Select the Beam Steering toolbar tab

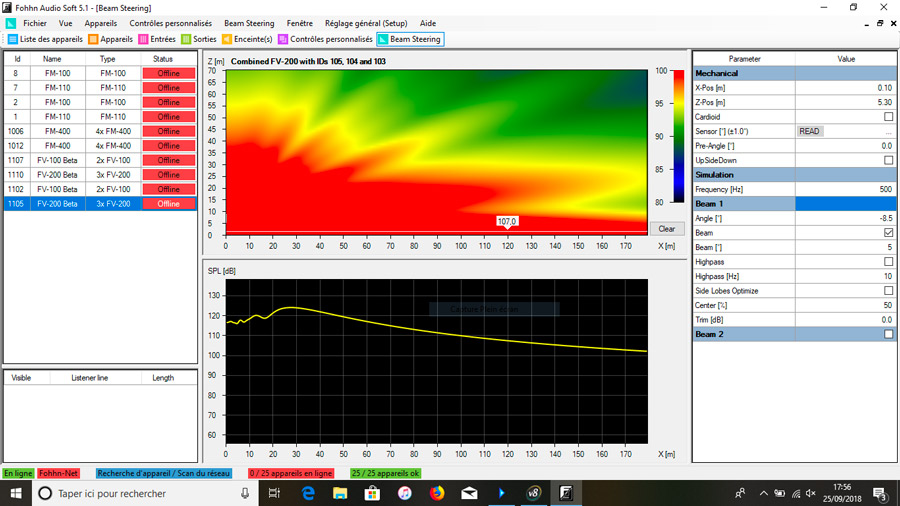click(410, 39)
